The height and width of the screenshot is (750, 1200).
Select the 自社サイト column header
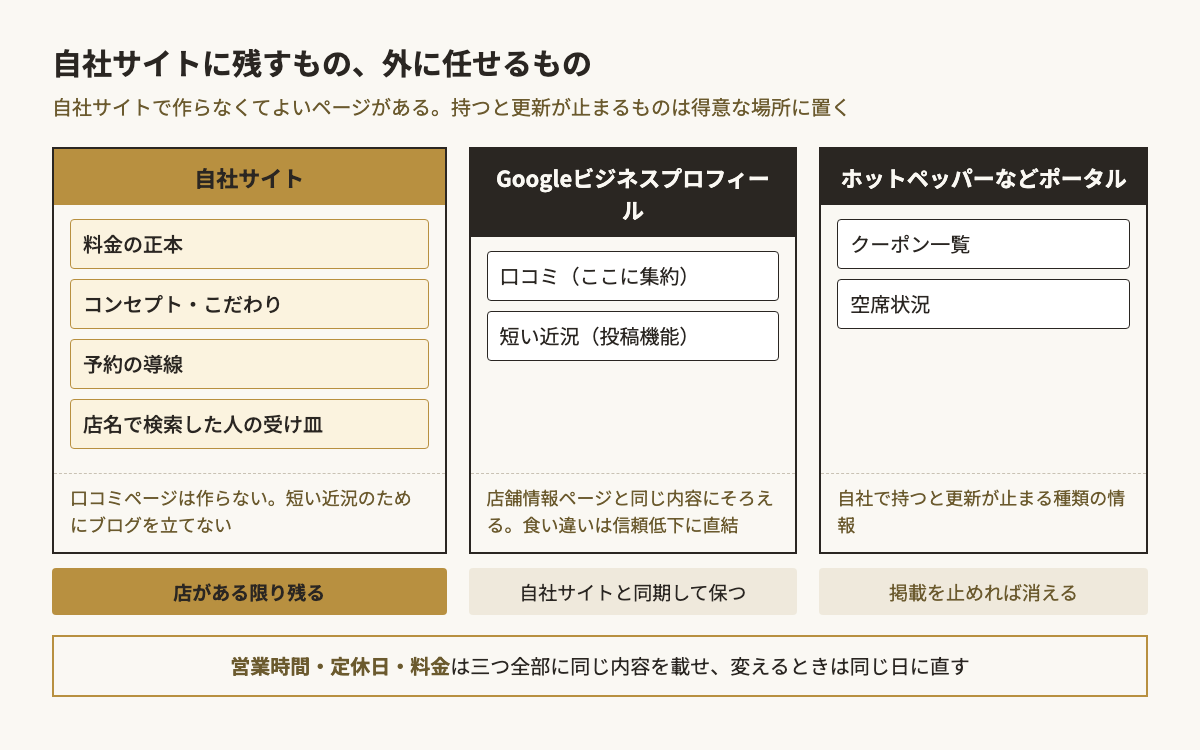(x=249, y=178)
